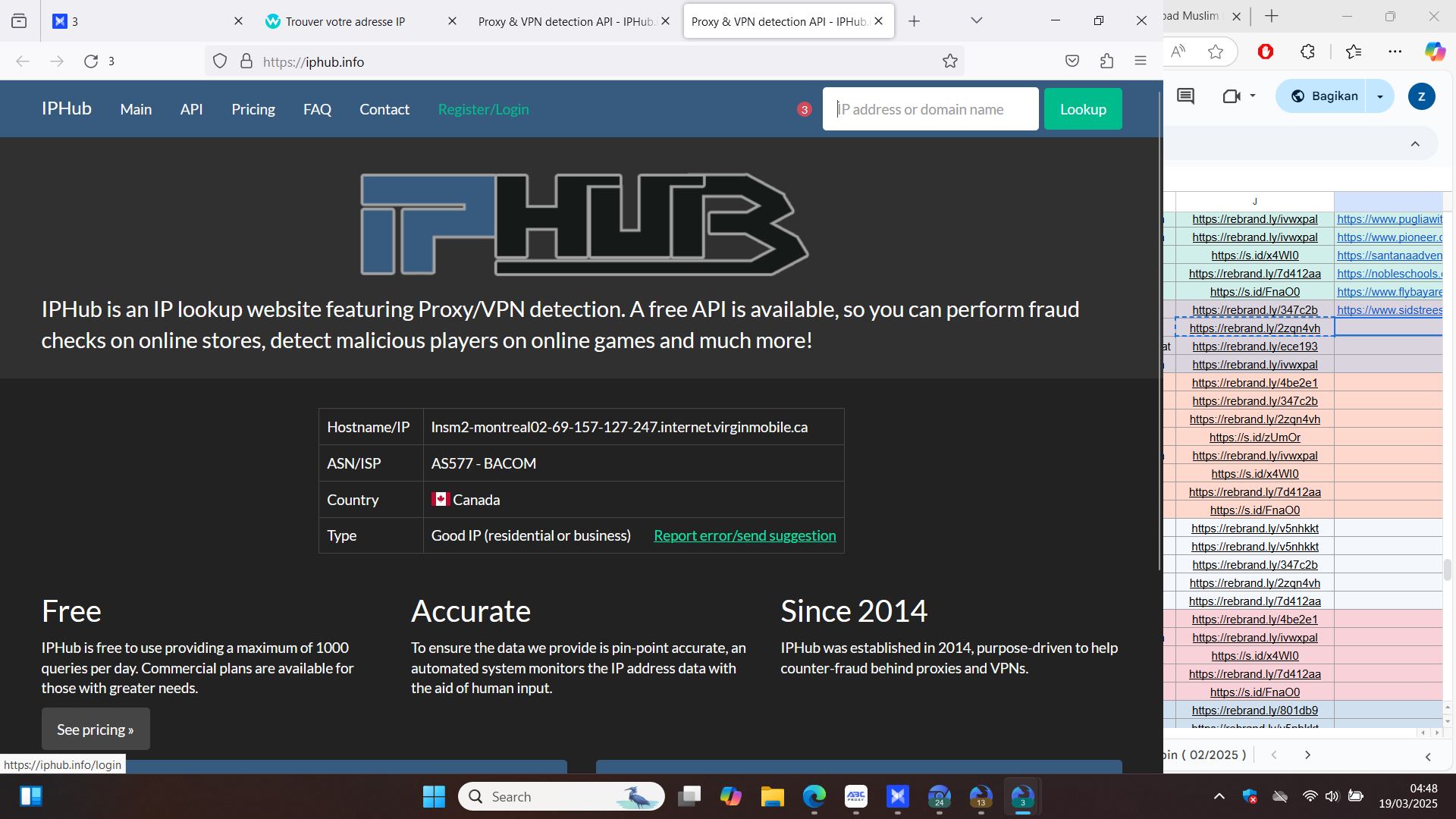Screen dimensions: 1456x819
Task: Go to Main in IPHub navigation
Action: [136, 109]
